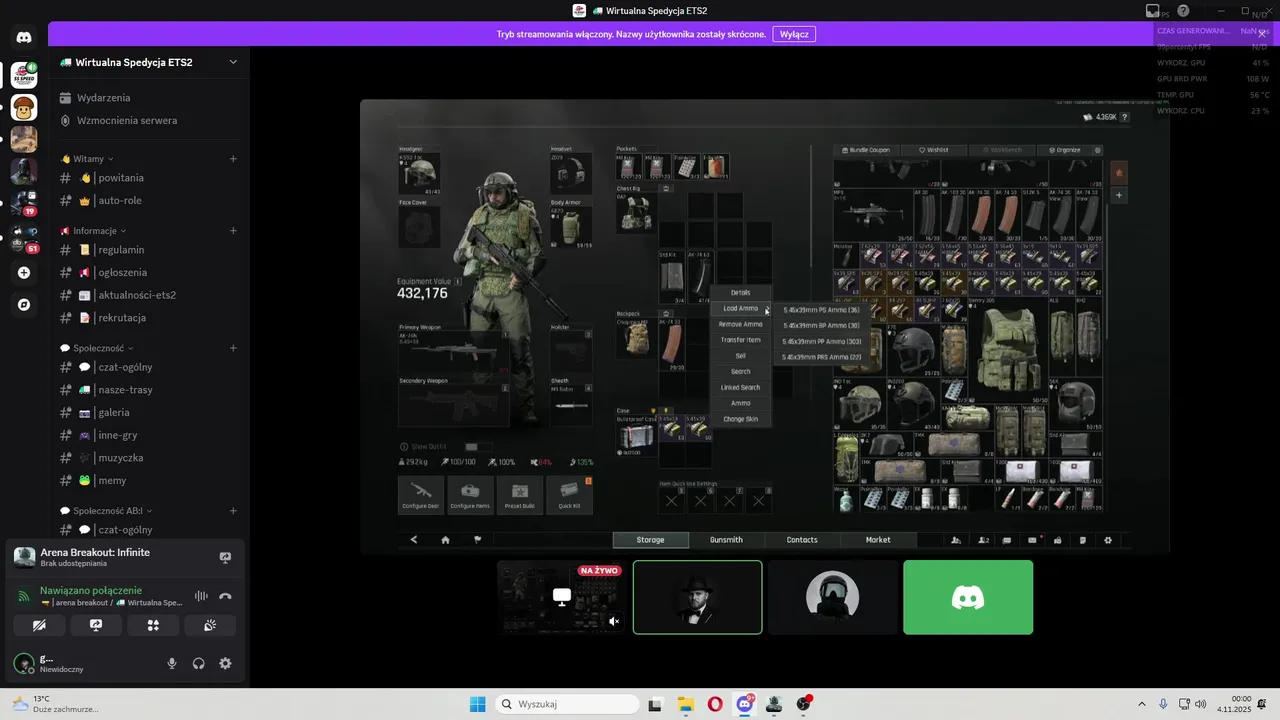Unmute the live stream speaker icon
The image size is (1280, 720).
click(x=614, y=621)
